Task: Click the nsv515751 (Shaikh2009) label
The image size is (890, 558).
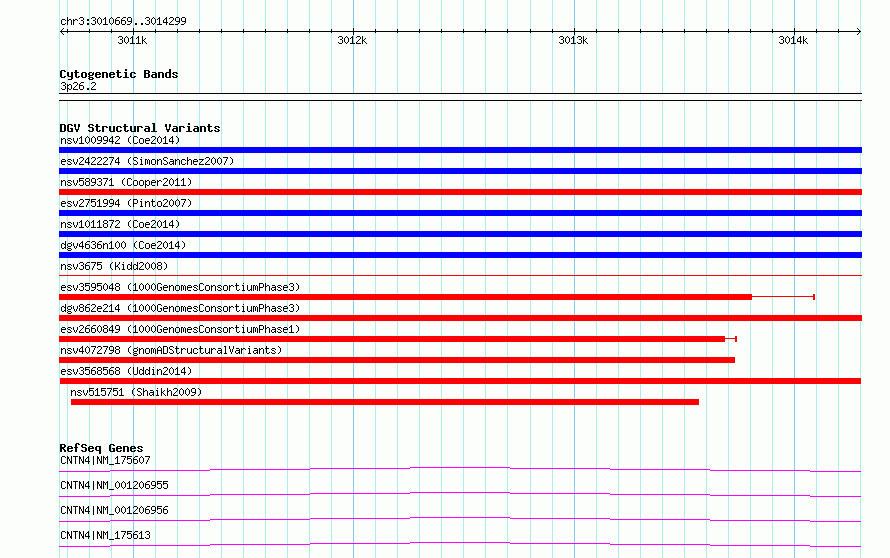Action: pyautogui.click(x=136, y=392)
